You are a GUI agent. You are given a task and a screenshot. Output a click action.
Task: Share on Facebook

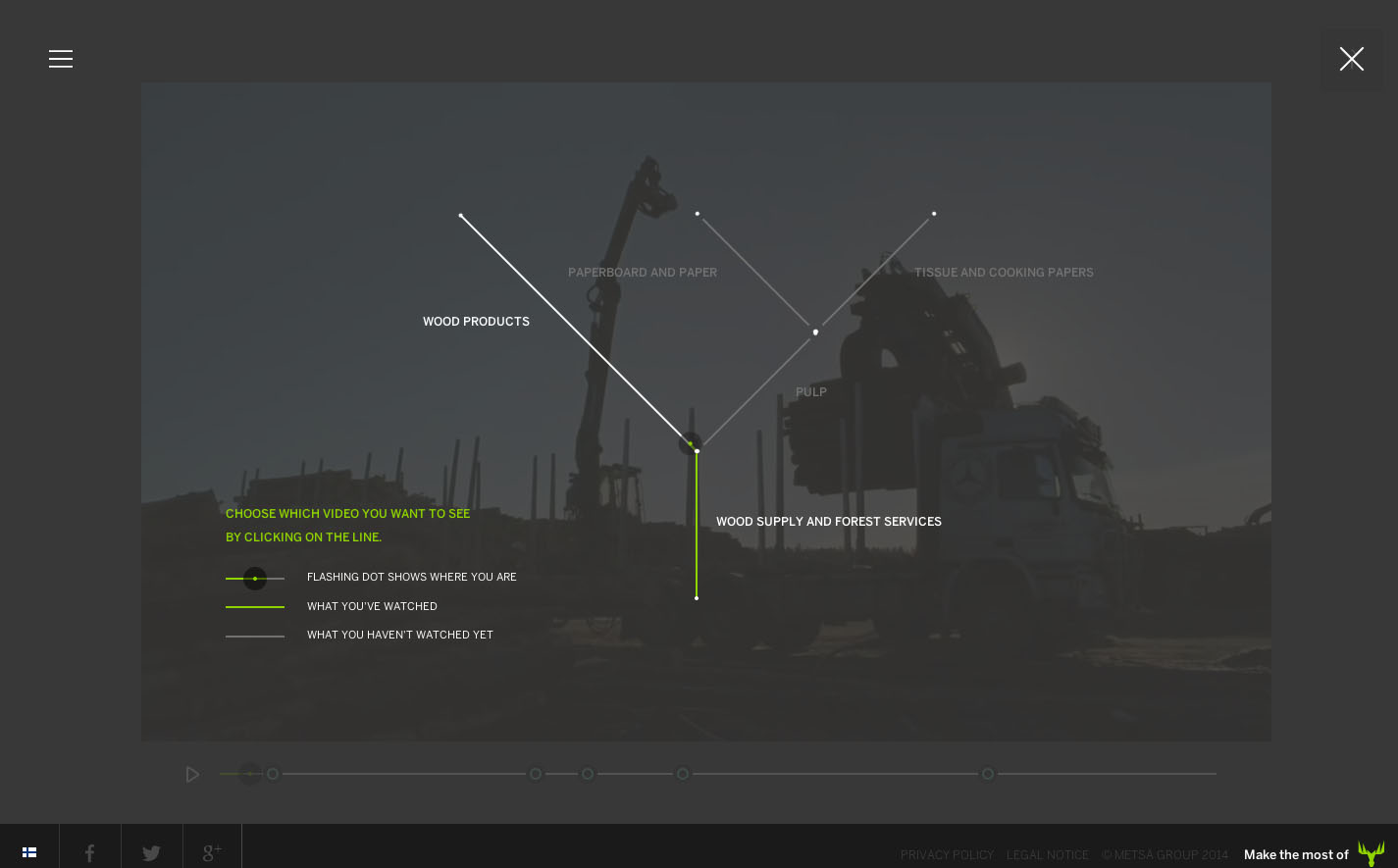[89, 853]
